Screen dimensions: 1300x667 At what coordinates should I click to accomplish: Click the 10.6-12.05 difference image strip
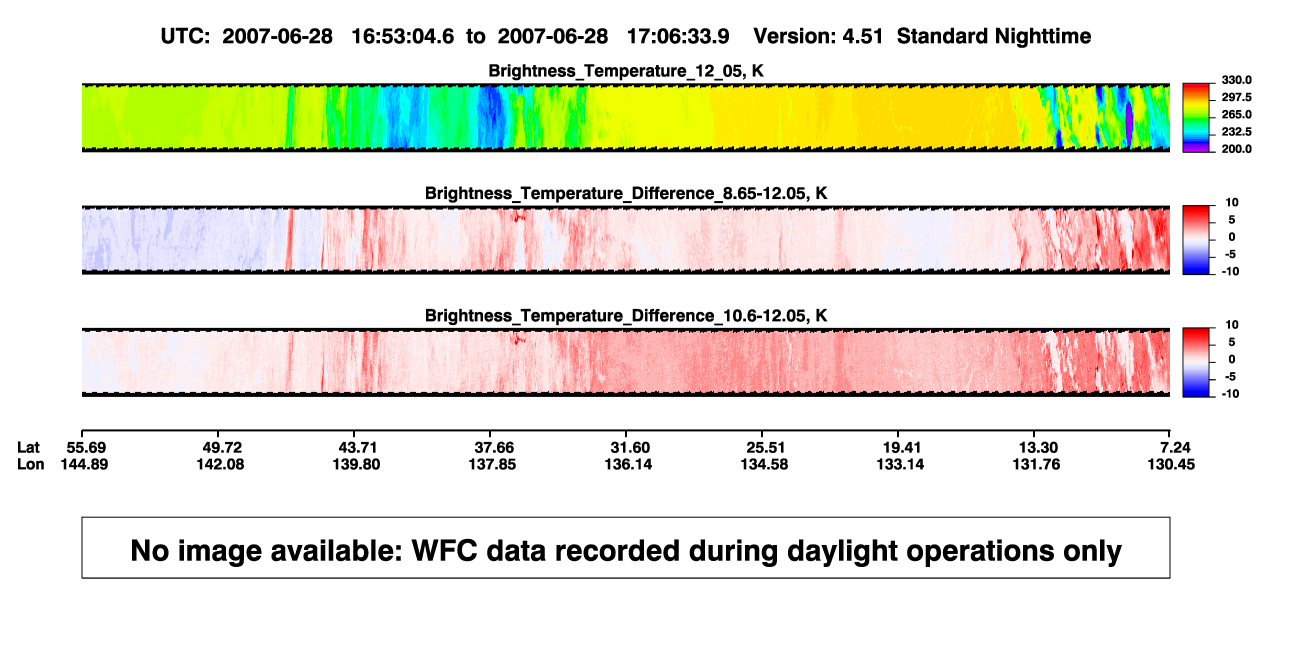[626, 362]
